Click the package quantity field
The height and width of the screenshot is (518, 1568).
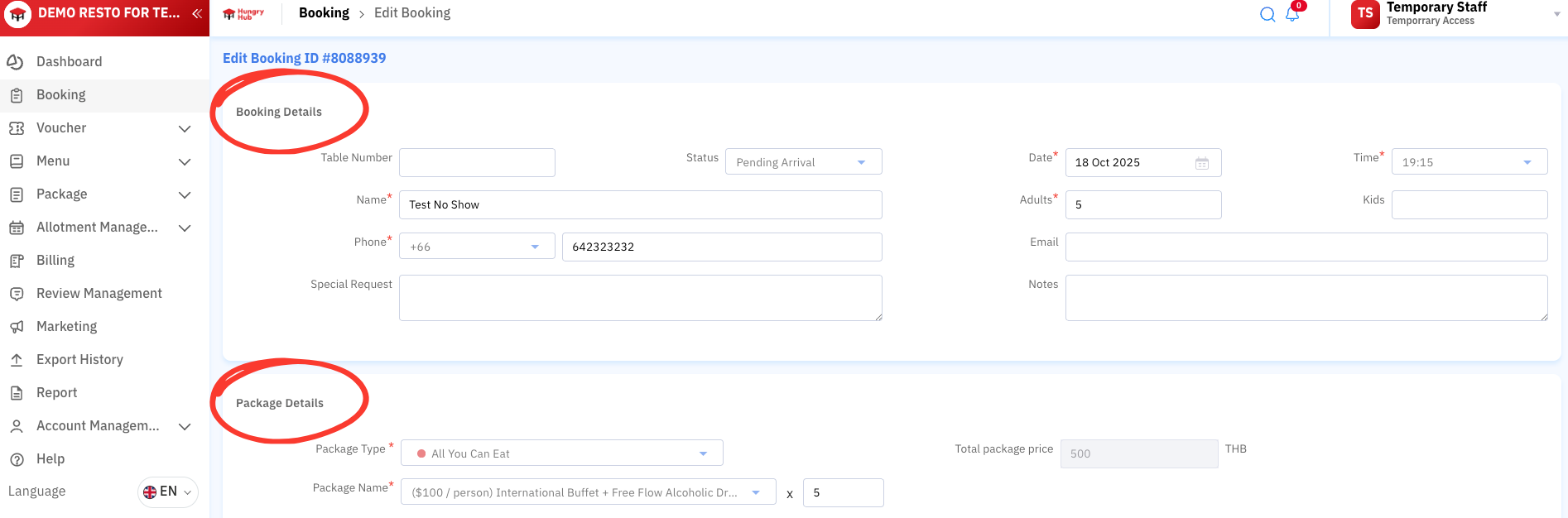[x=844, y=492]
